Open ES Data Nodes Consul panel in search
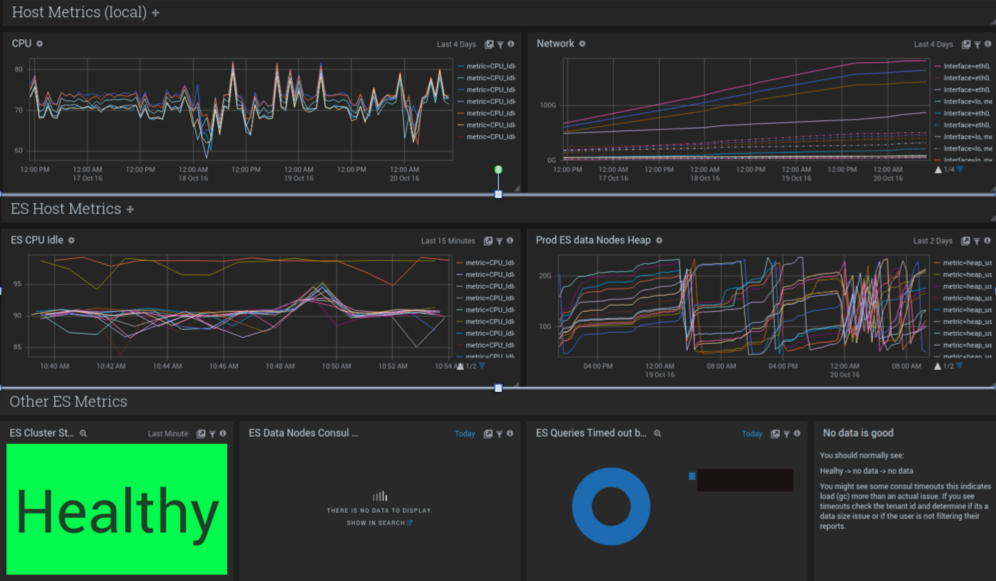996x581 pixels. tap(488, 434)
